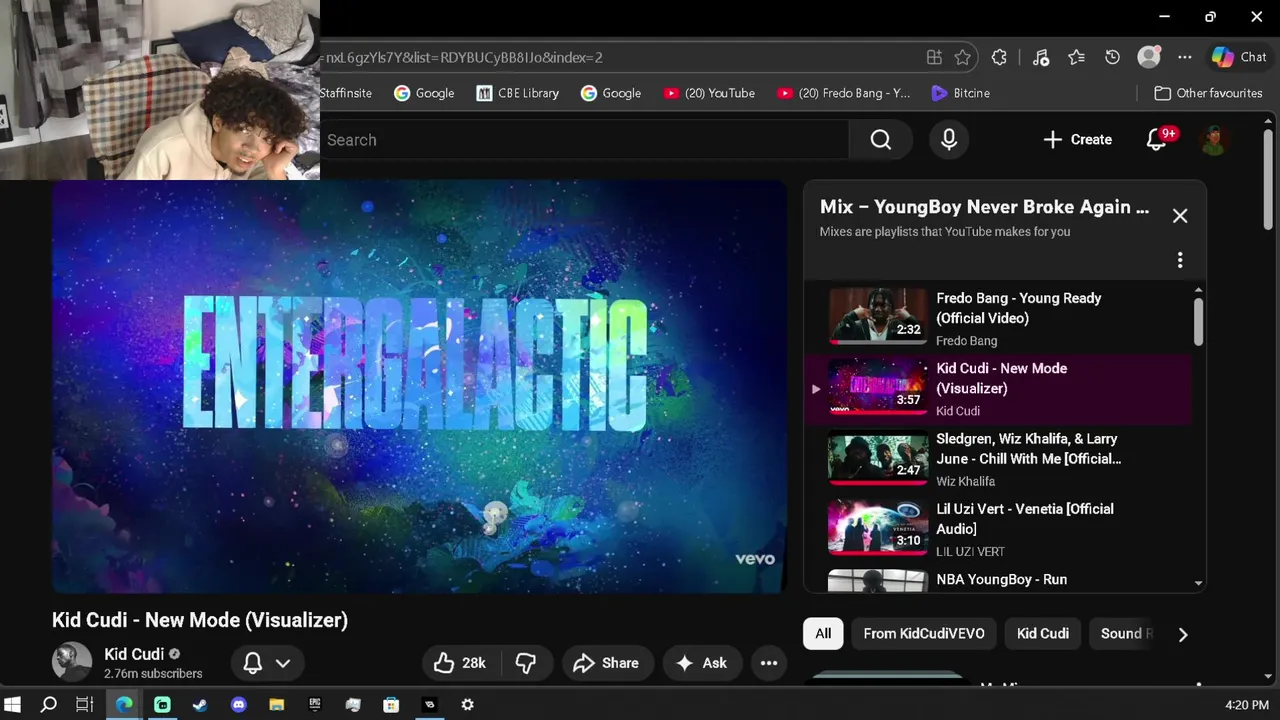Screen dimensions: 1280x720
Task: Open Windows Settings gear on taskbar
Action: tap(467, 705)
